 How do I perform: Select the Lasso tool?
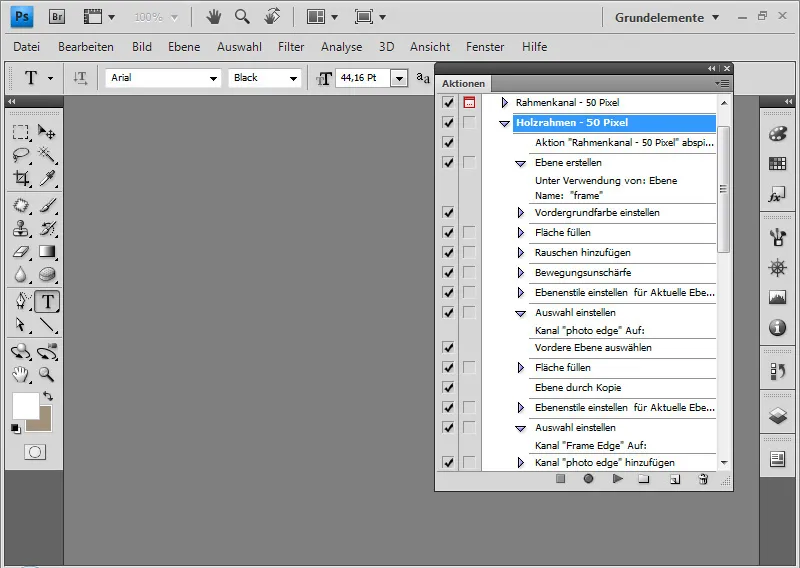20,155
